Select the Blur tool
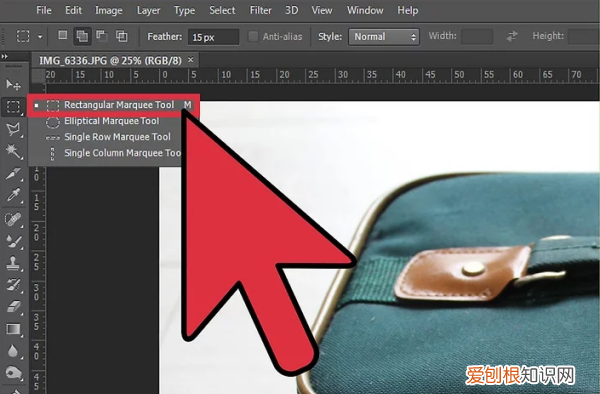This screenshot has width=600, height=394. click(13, 351)
